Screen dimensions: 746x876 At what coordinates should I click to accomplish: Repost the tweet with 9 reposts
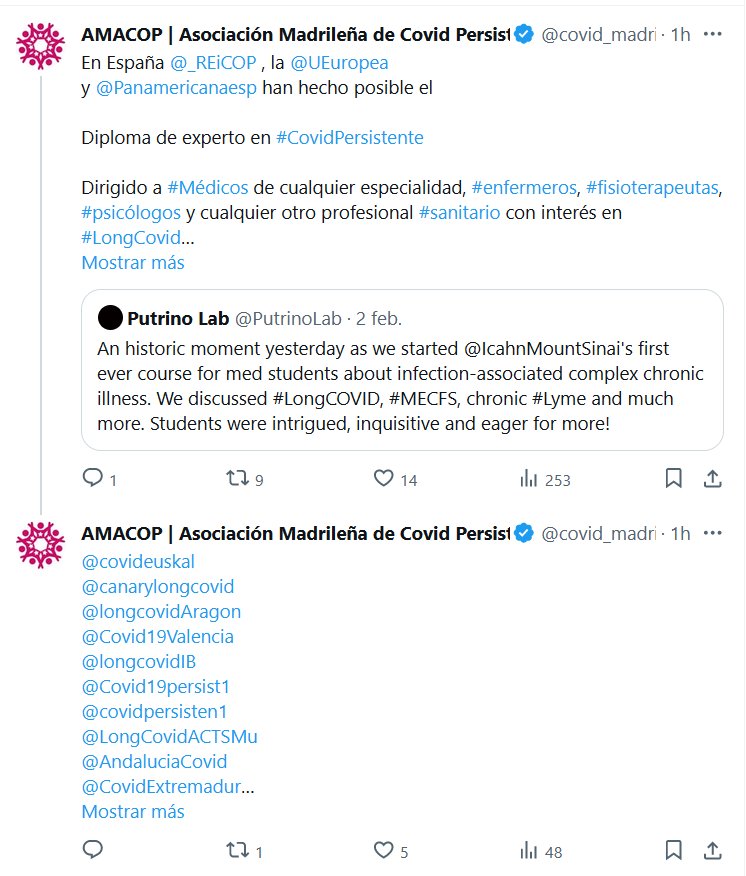point(237,479)
